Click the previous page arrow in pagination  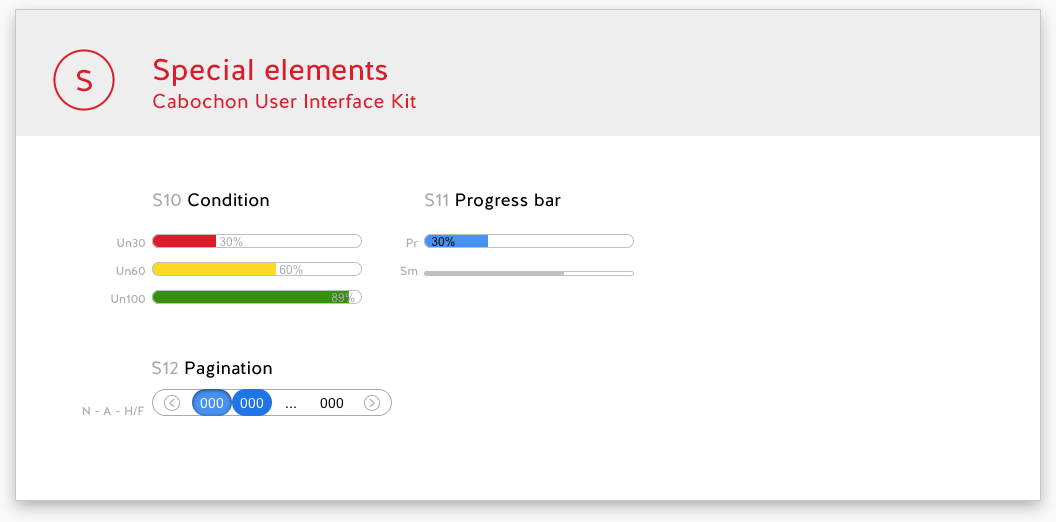click(172, 403)
